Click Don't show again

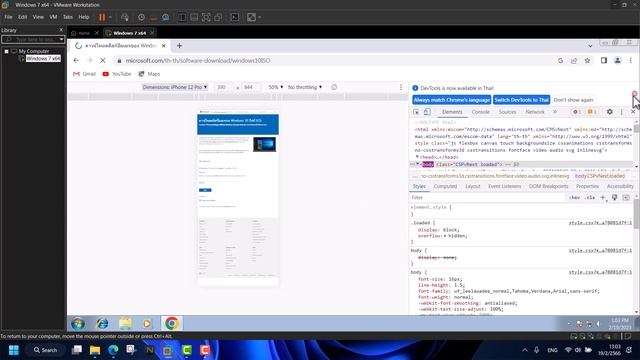[573, 100]
